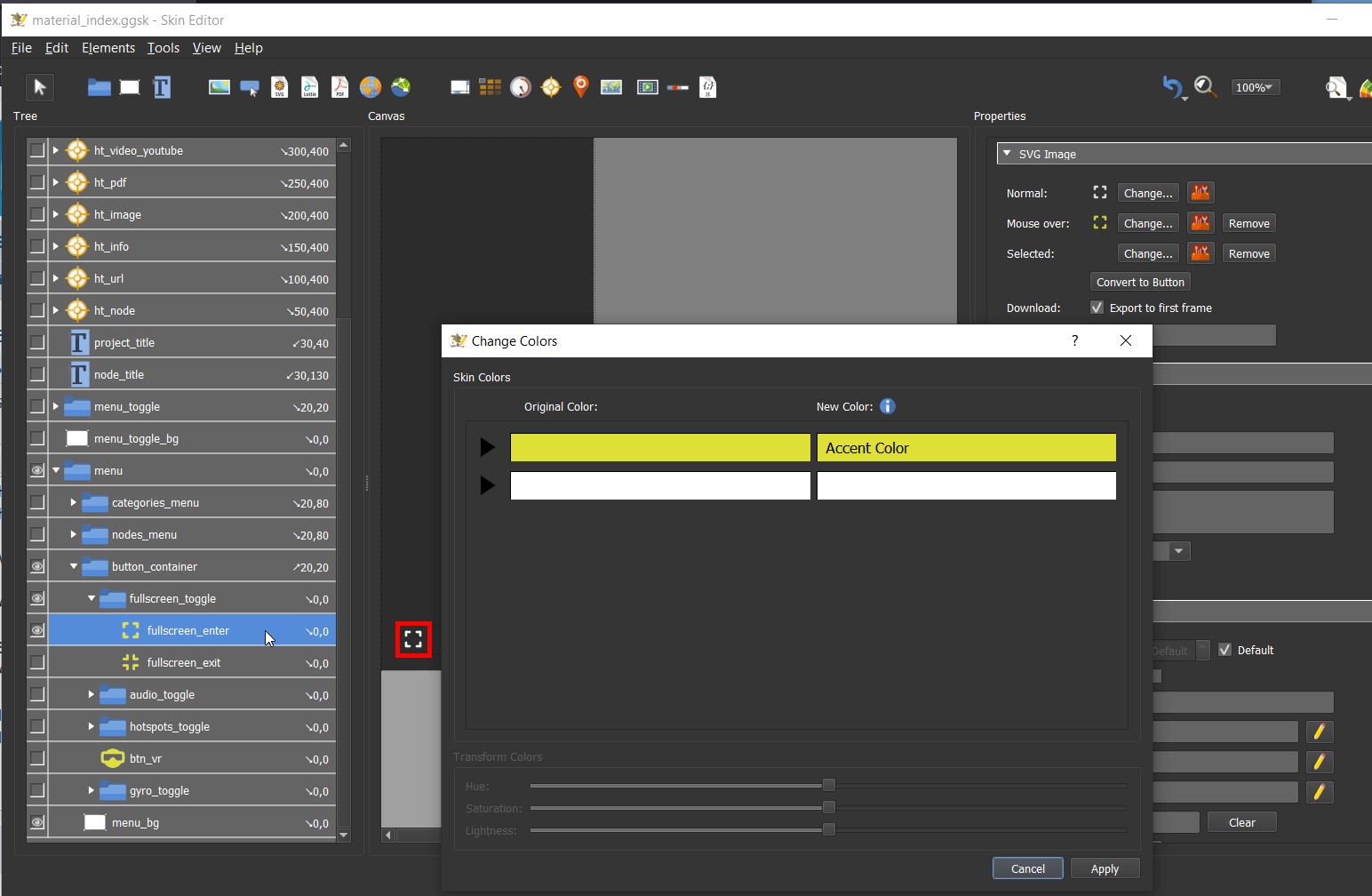Add the Map element from toolbar
This screenshot has width=1372, height=896.
(611, 87)
